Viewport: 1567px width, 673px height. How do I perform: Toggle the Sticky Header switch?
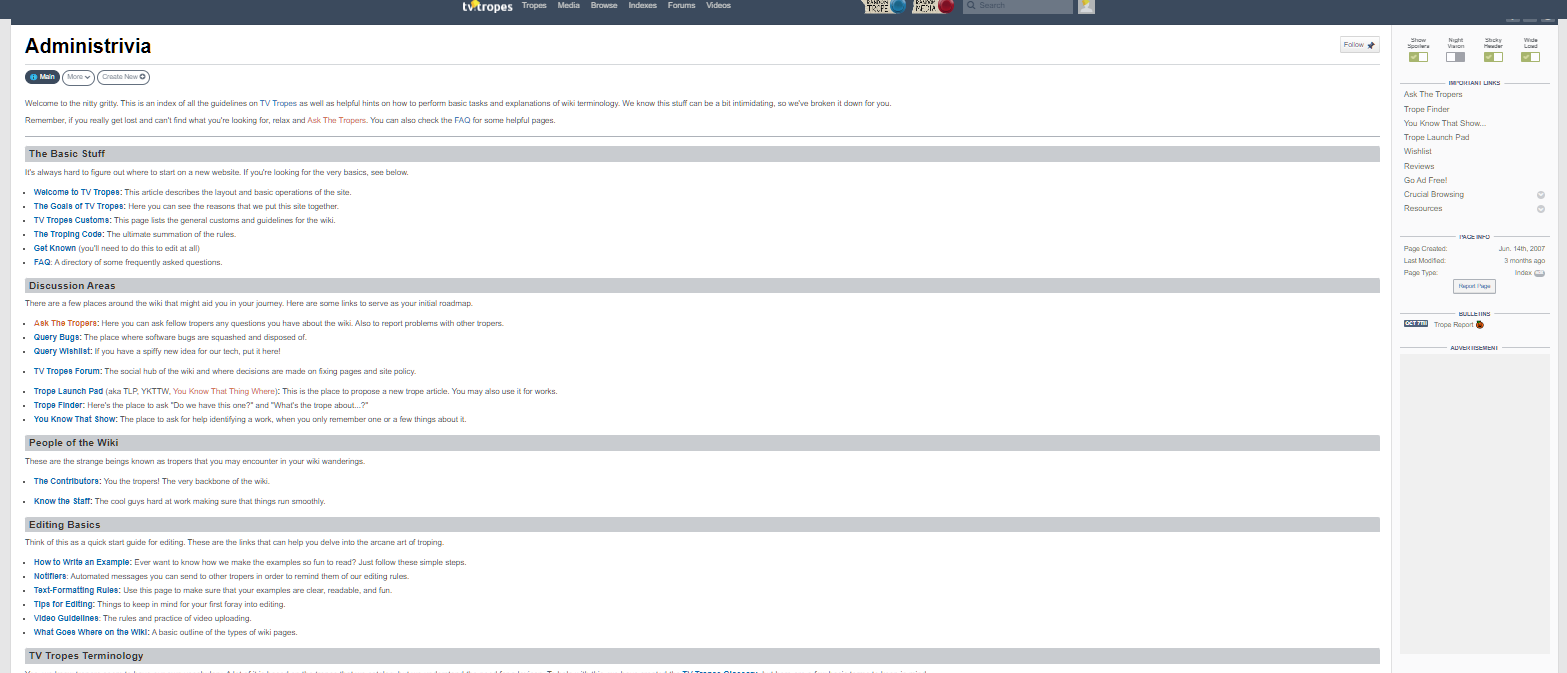click(1493, 57)
